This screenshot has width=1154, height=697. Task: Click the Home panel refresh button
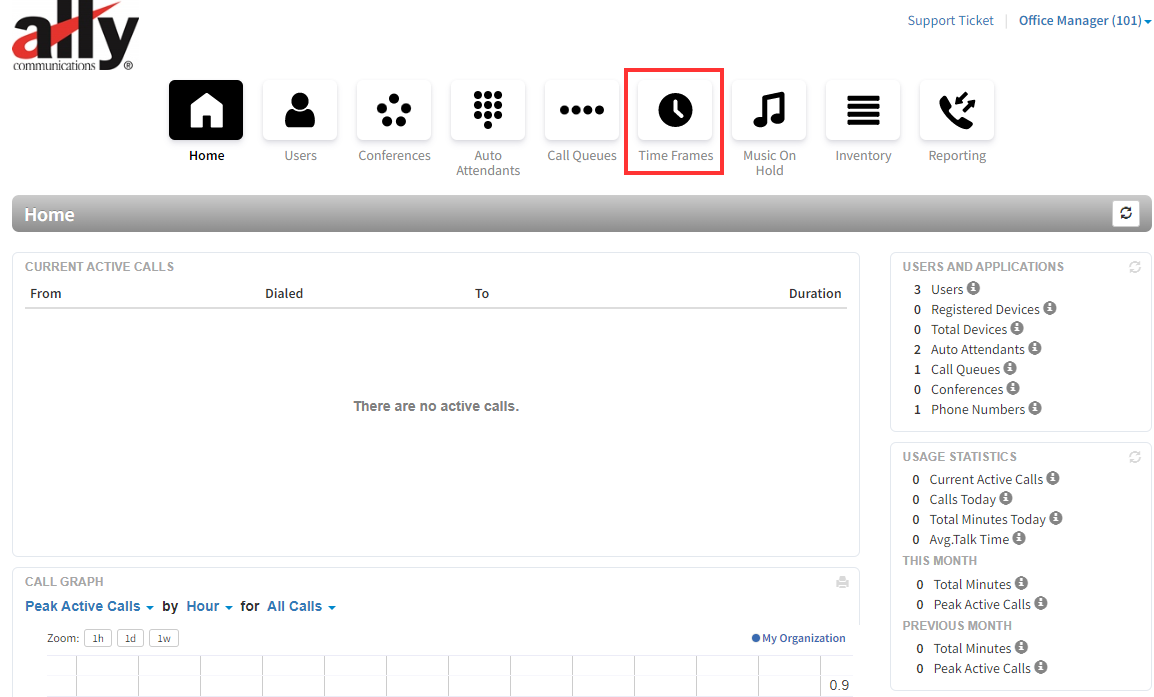point(1125,213)
